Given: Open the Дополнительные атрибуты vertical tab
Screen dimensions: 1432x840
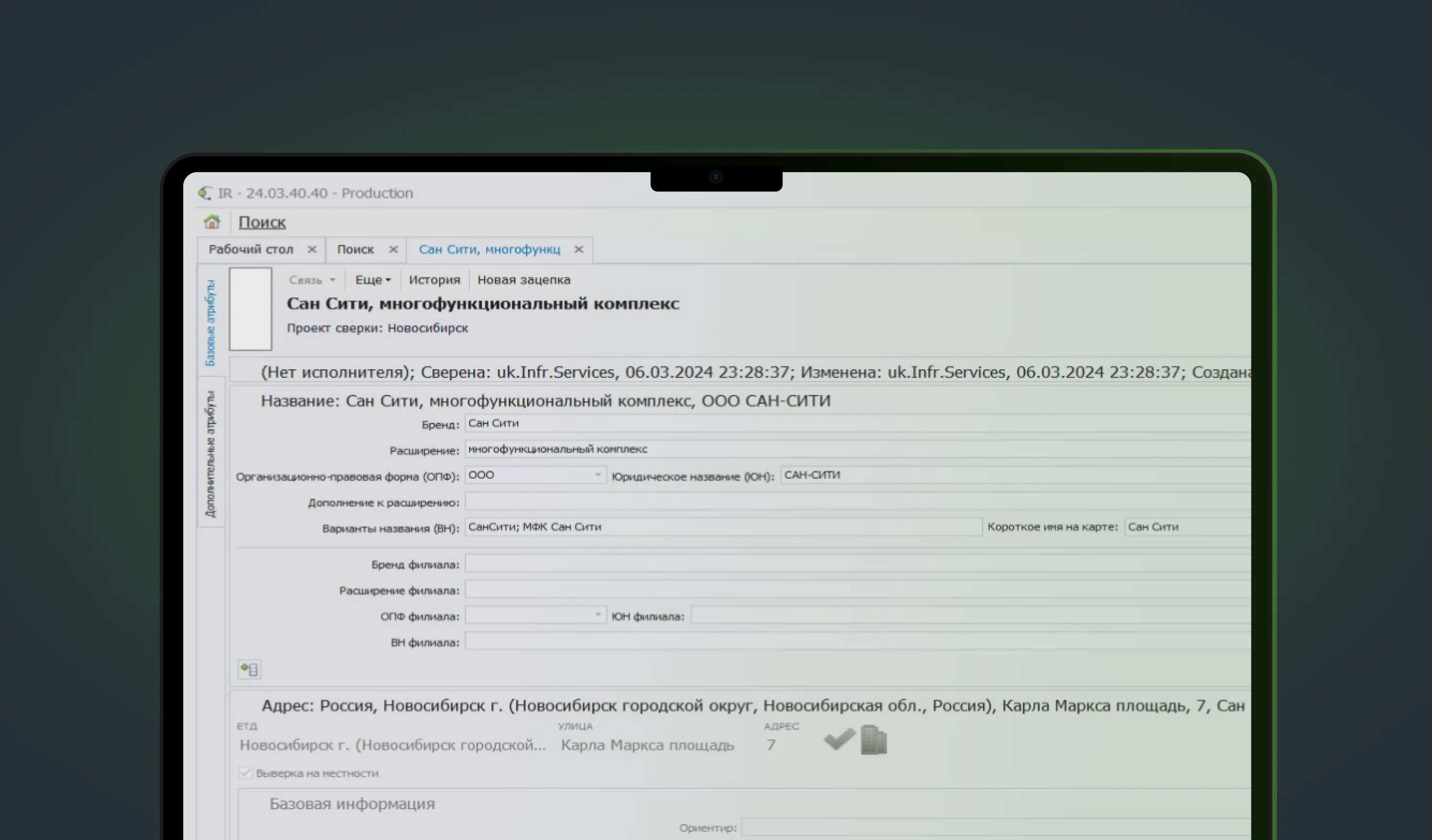Looking at the screenshot, I should click(211, 454).
